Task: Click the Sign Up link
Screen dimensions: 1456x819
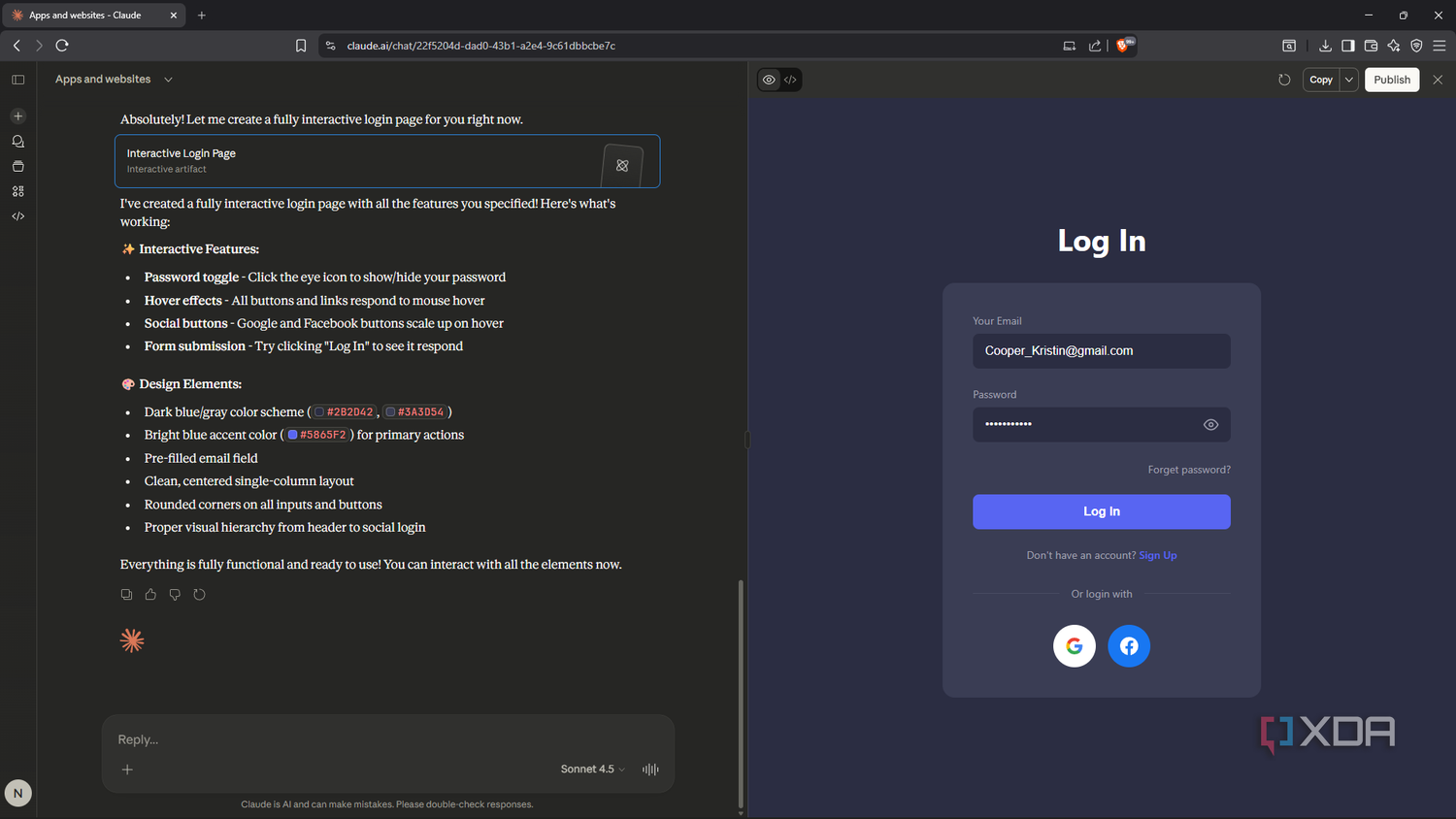Action: pyautogui.click(x=1158, y=555)
